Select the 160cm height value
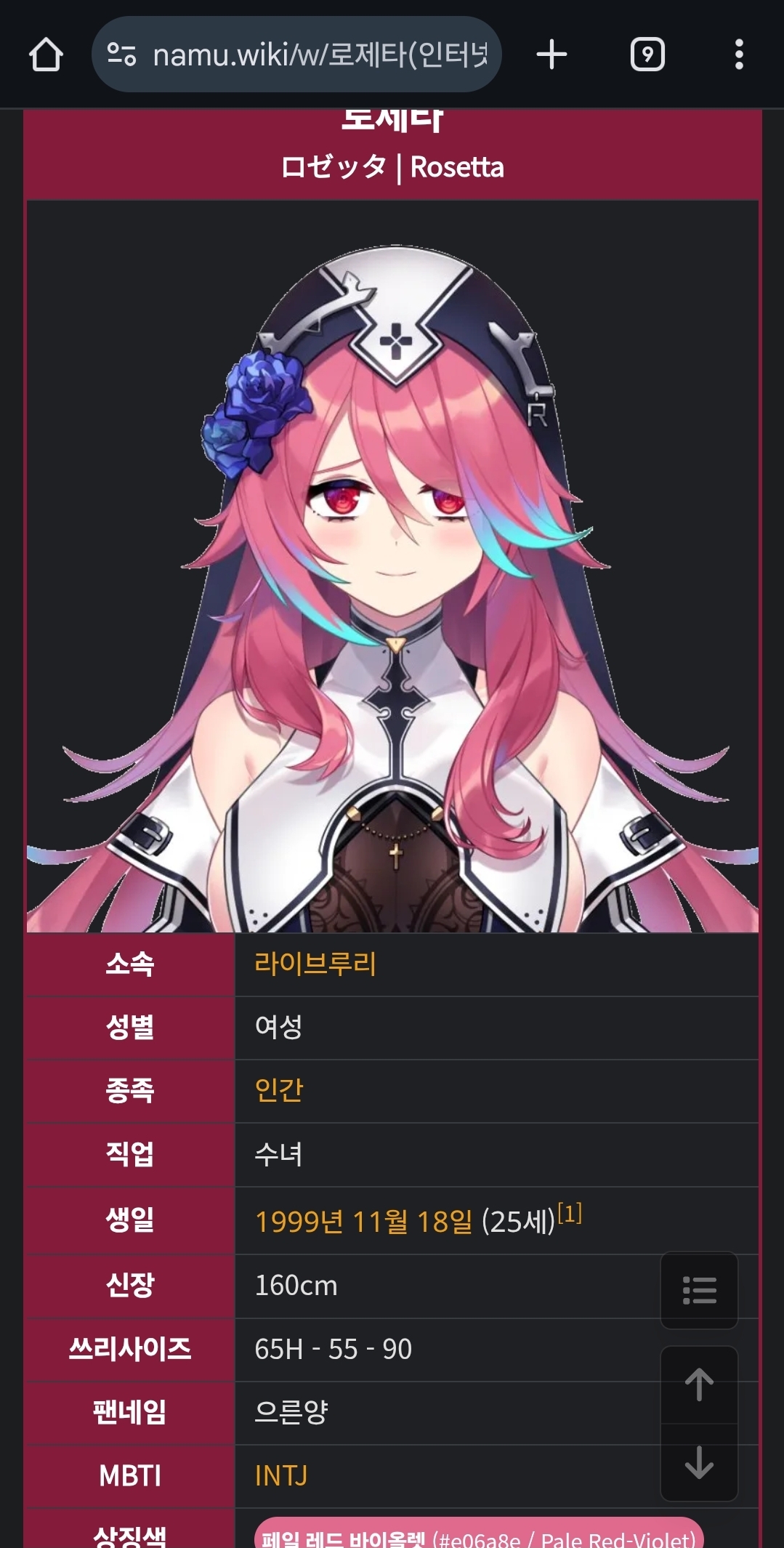This screenshot has width=784, height=1548. coord(296,1286)
